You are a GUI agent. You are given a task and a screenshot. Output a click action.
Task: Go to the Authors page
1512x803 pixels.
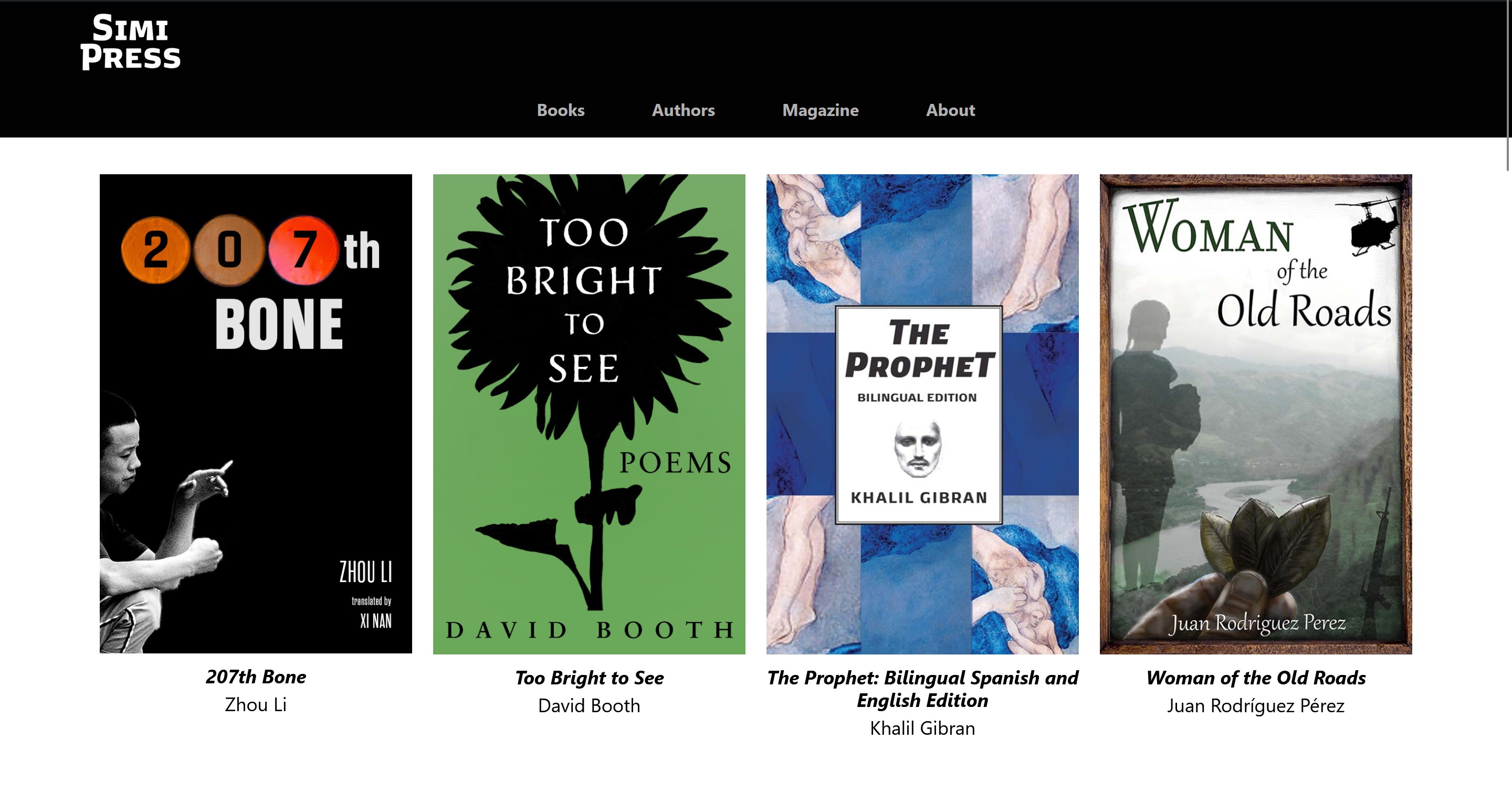(x=683, y=110)
